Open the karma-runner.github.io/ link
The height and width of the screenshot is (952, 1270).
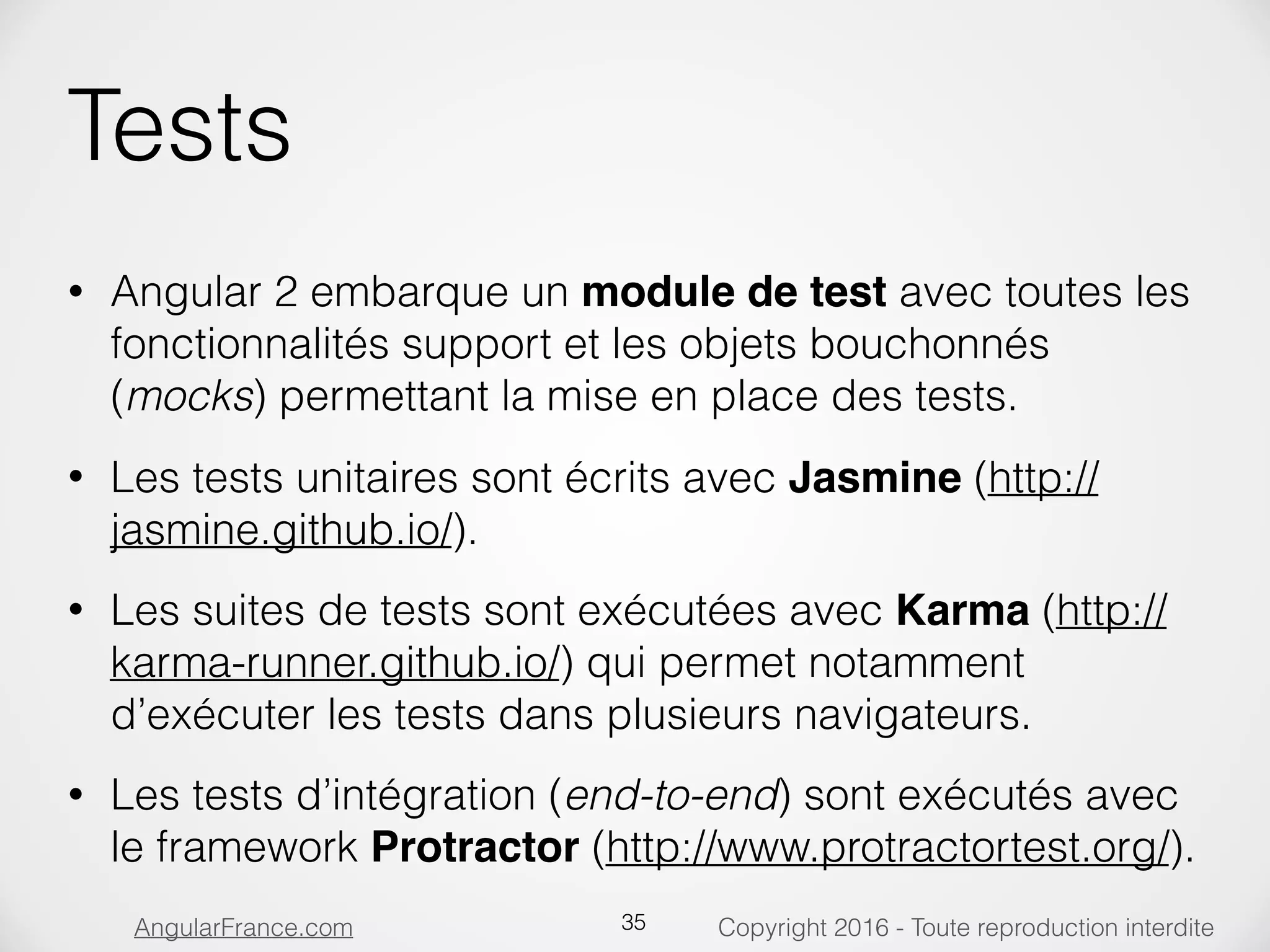[x=335, y=663]
